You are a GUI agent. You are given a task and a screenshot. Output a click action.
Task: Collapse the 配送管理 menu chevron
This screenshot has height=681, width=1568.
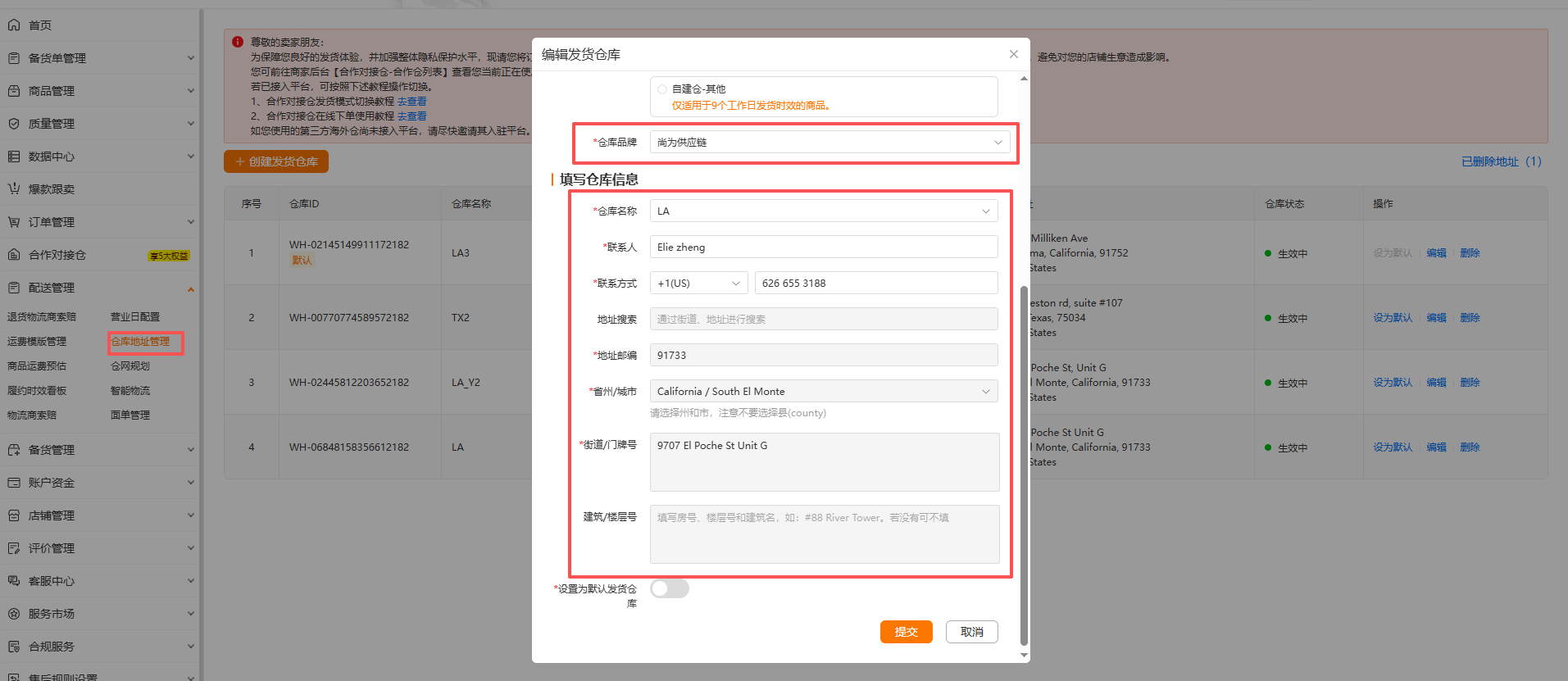[x=191, y=288]
